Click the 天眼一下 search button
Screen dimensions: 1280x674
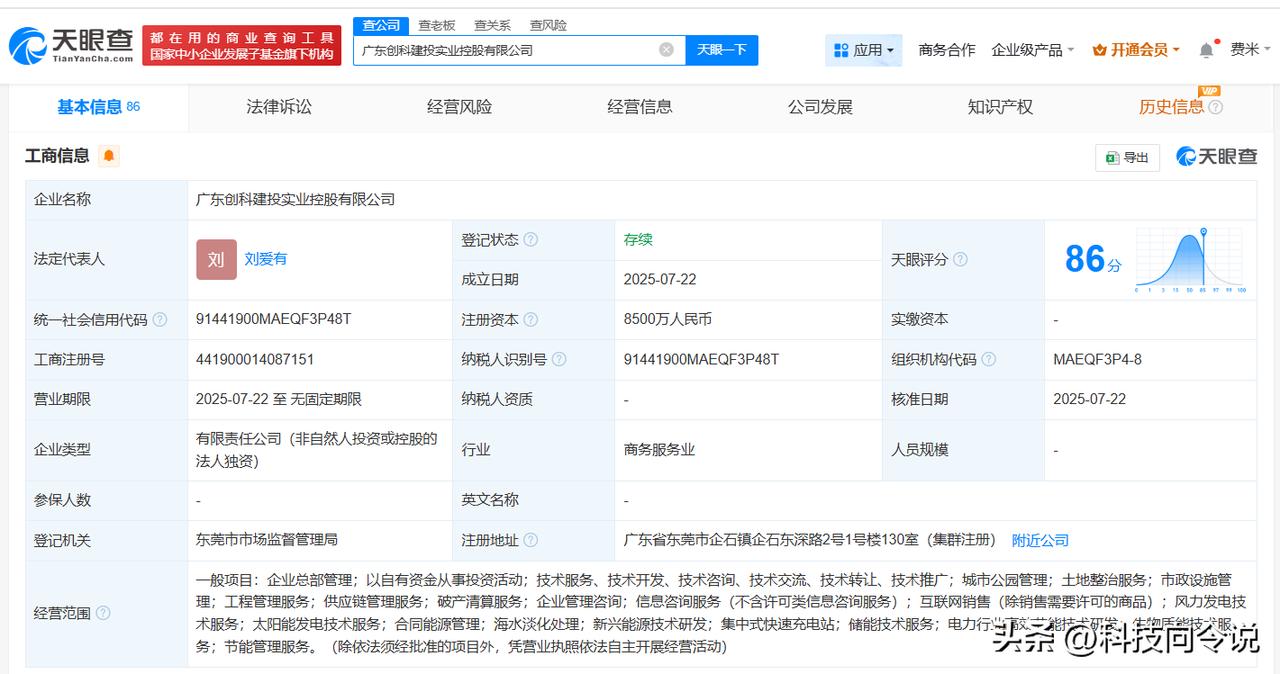(x=722, y=50)
